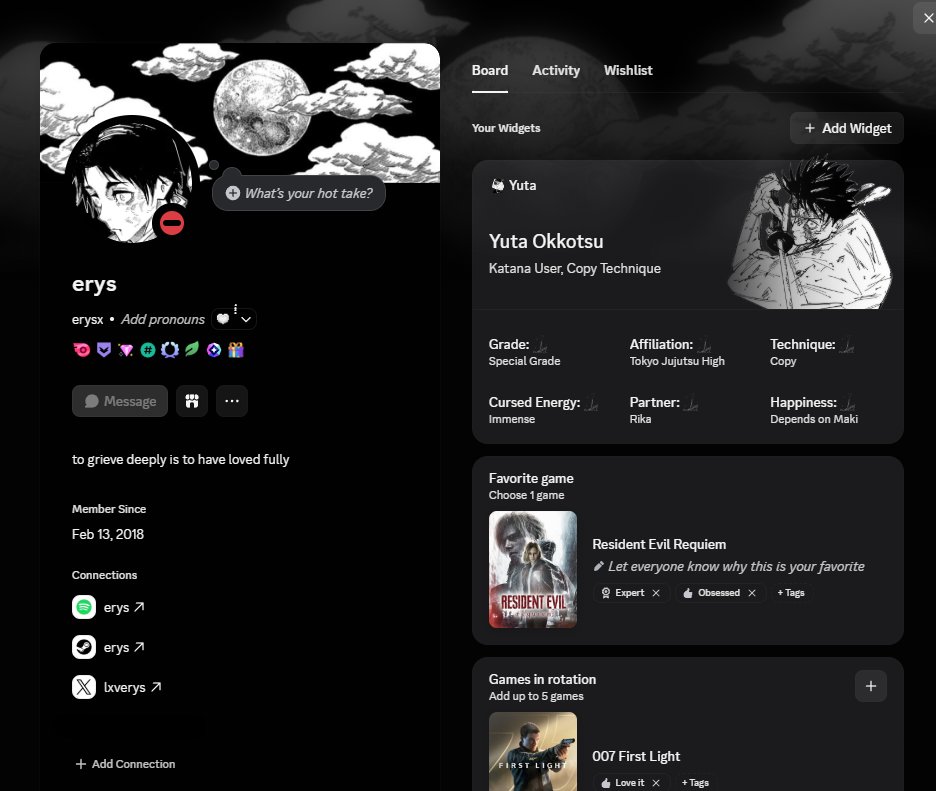Click the profile avatar image
The width and height of the screenshot is (936, 791).
click(132, 179)
